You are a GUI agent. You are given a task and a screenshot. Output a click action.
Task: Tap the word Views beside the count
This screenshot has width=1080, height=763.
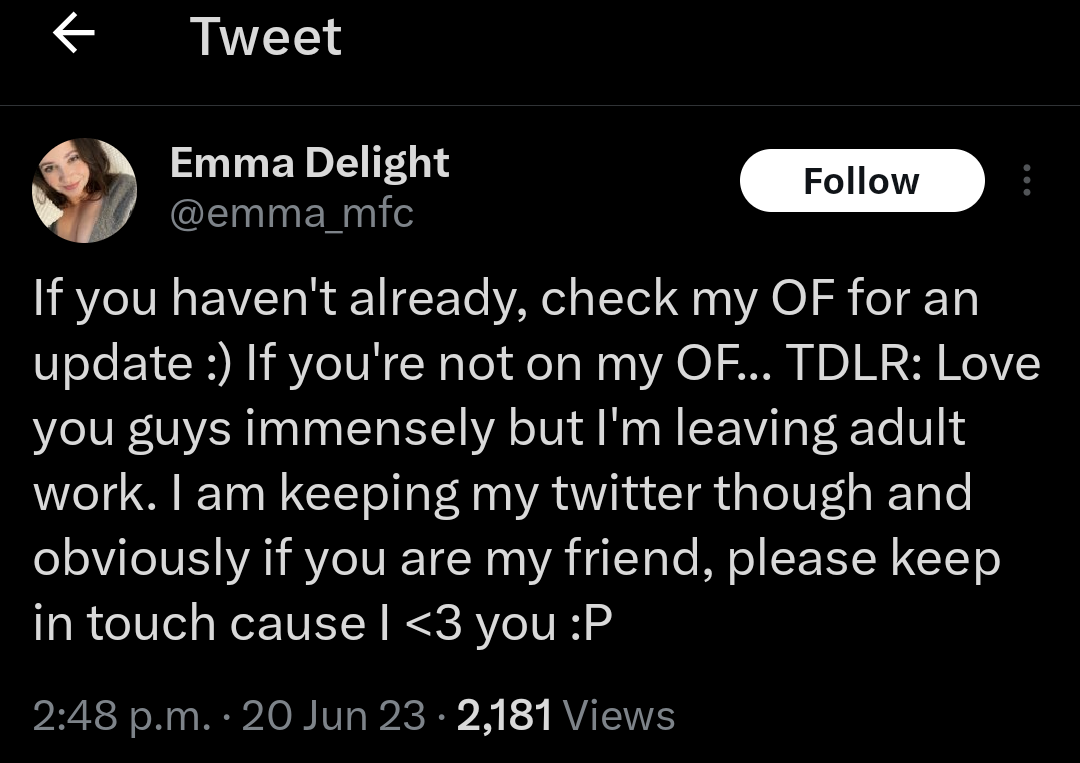pos(619,716)
